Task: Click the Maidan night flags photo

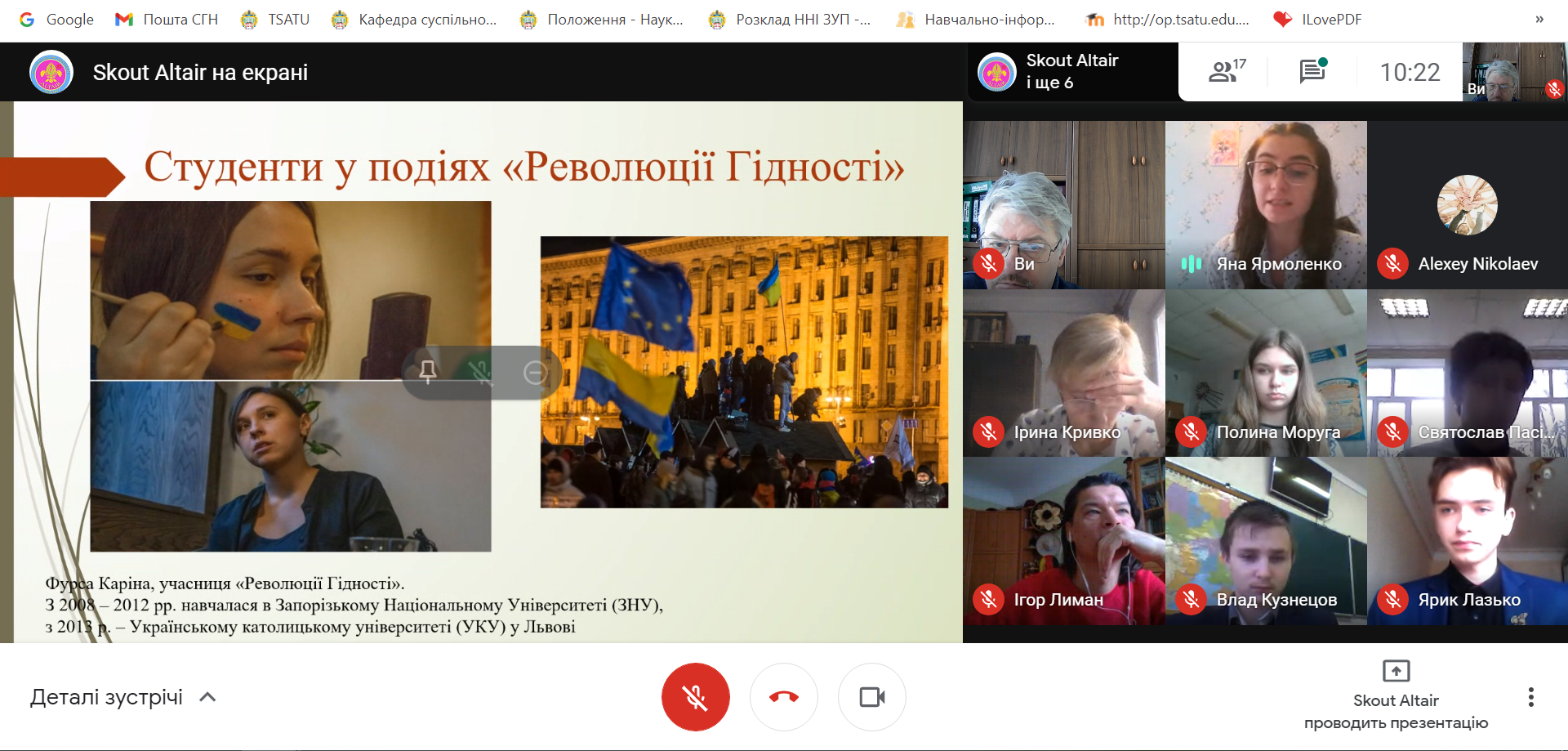Action: pos(744,372)
